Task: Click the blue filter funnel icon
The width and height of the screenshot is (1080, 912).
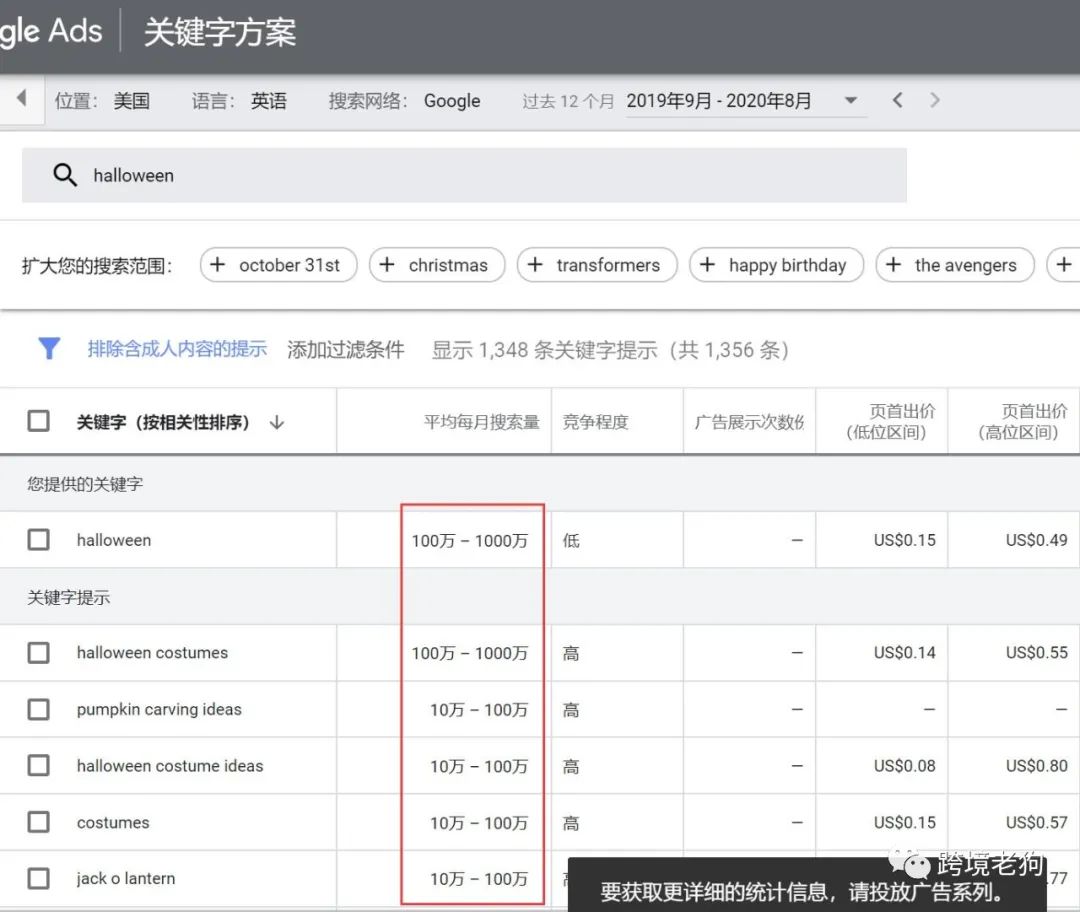Action: coord(48,349)
